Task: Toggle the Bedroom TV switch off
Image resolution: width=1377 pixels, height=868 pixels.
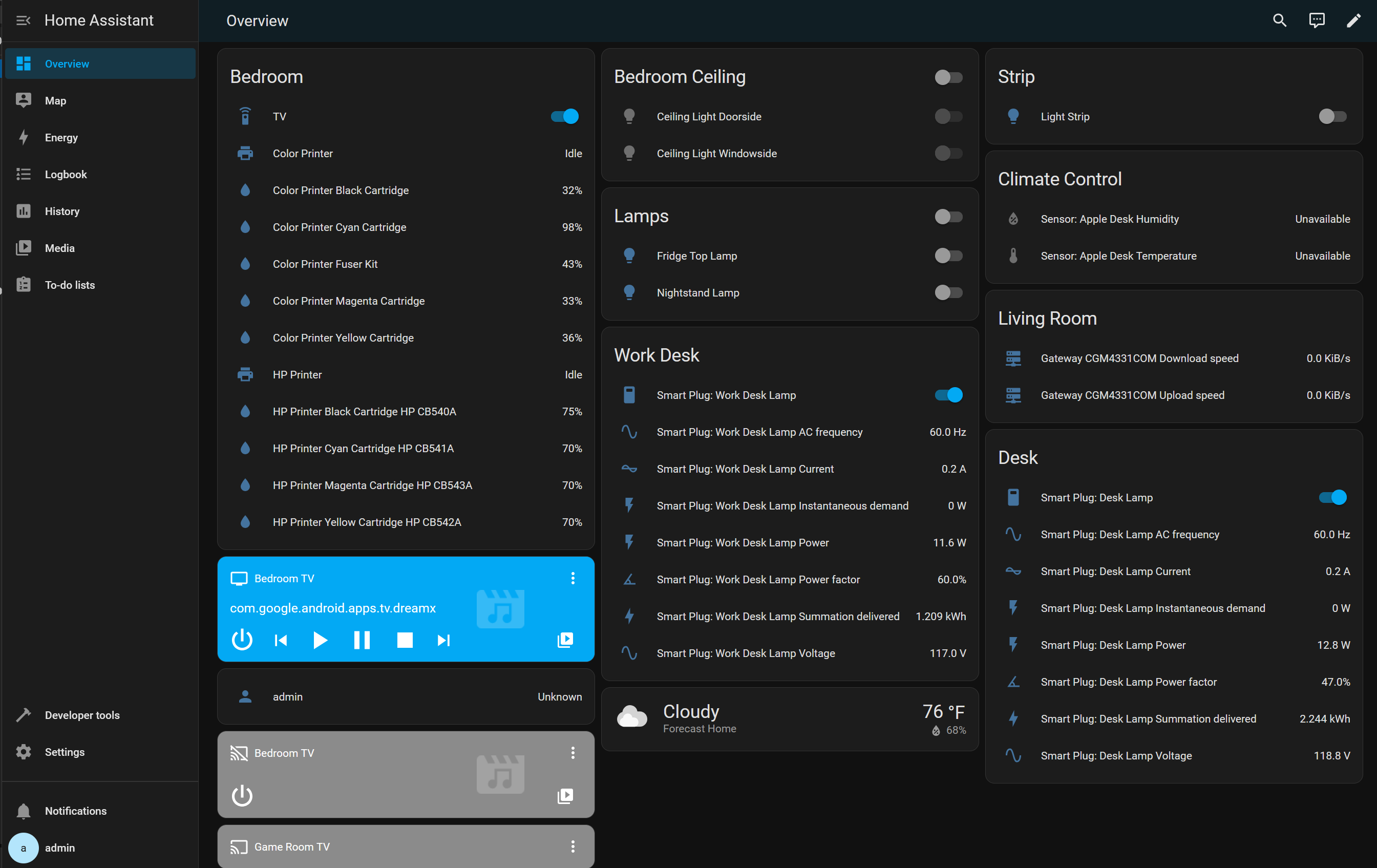Action: [x=564, y=117]
